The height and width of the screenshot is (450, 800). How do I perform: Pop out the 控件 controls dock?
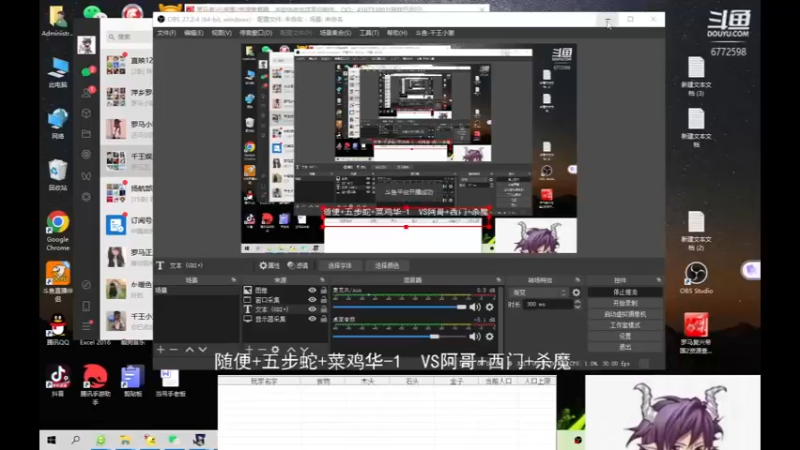tap(659, 280)
